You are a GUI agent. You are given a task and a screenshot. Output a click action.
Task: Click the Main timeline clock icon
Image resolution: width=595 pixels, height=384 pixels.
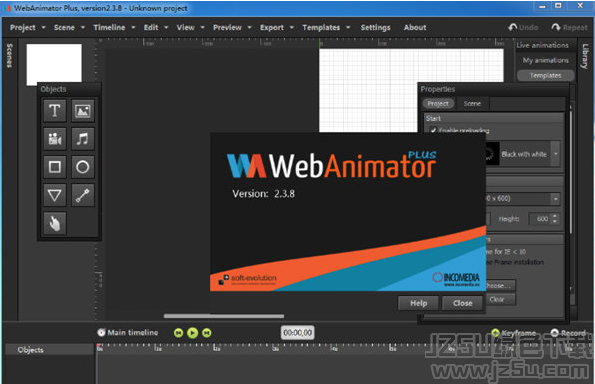[101, 332]
